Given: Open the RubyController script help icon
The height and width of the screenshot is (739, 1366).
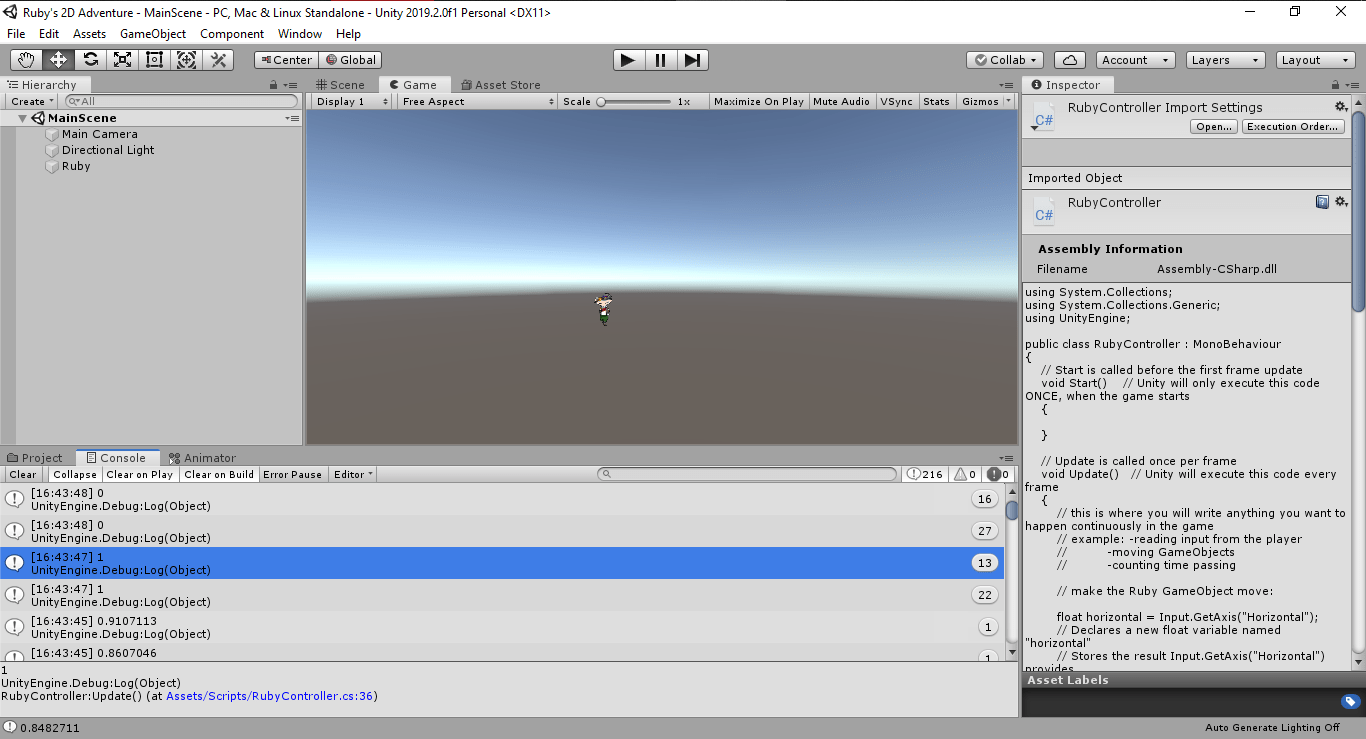Looking at the screenshot, I should 1322,202.
